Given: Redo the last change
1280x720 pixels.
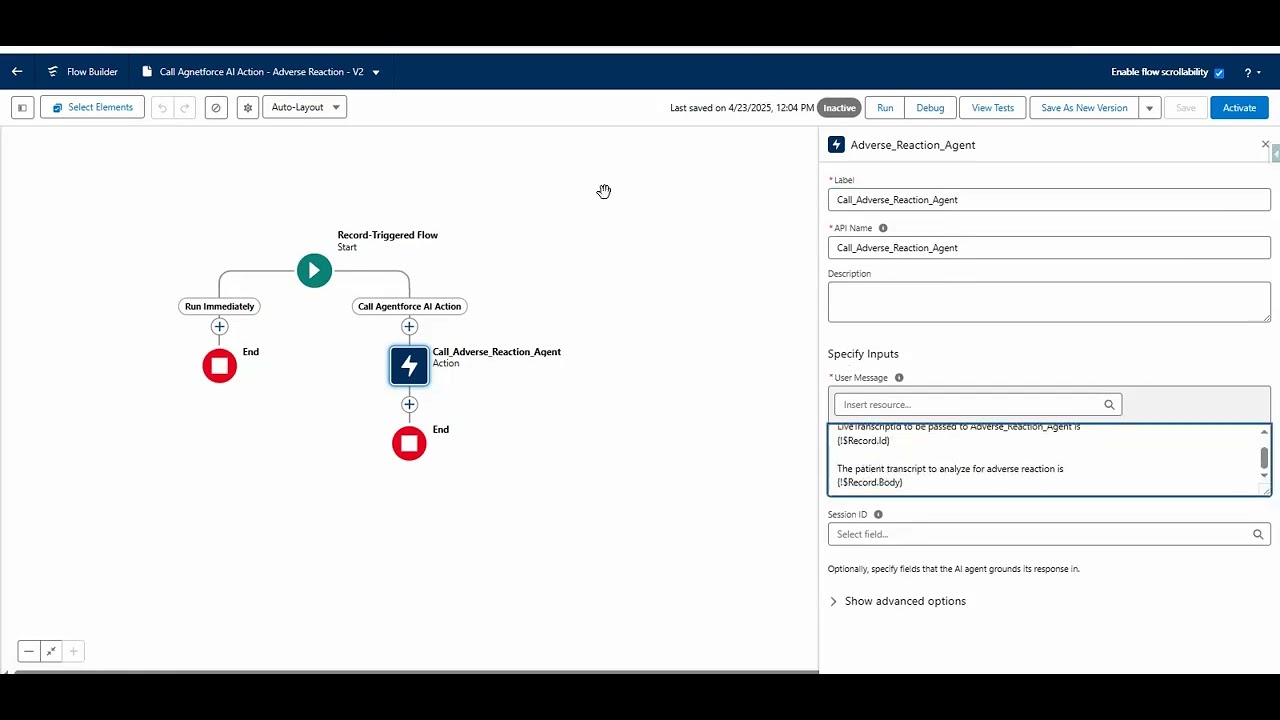Looking at the screenshot, I should click(184, 107).
